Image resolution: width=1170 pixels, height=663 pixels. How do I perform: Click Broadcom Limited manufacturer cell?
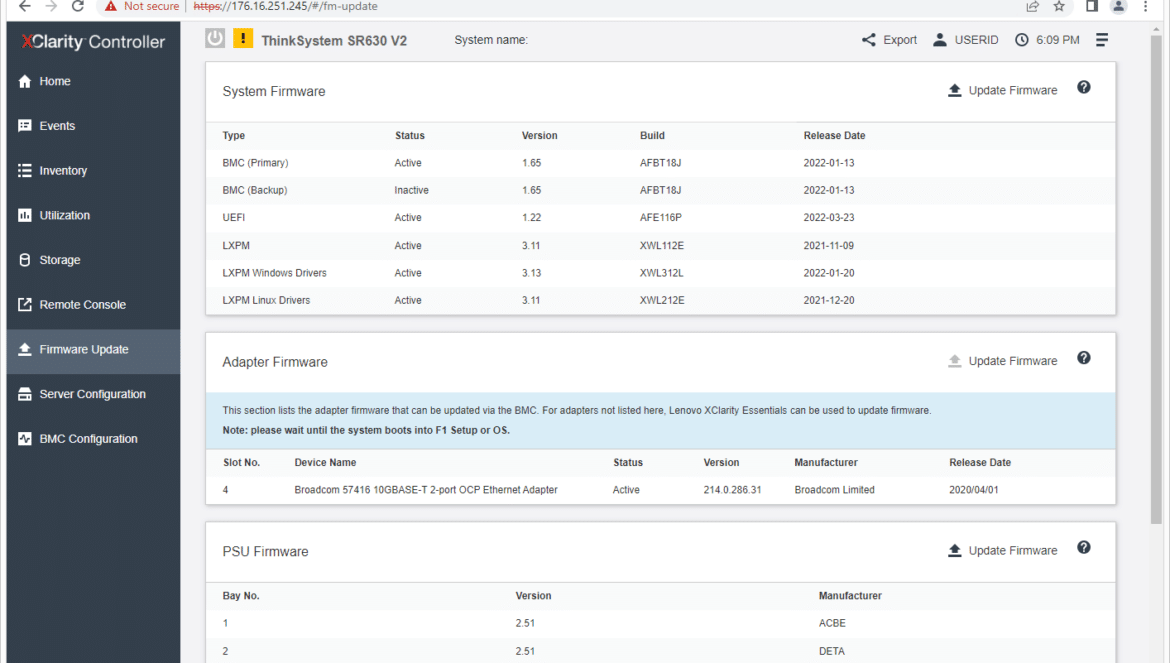pos(834,490)
